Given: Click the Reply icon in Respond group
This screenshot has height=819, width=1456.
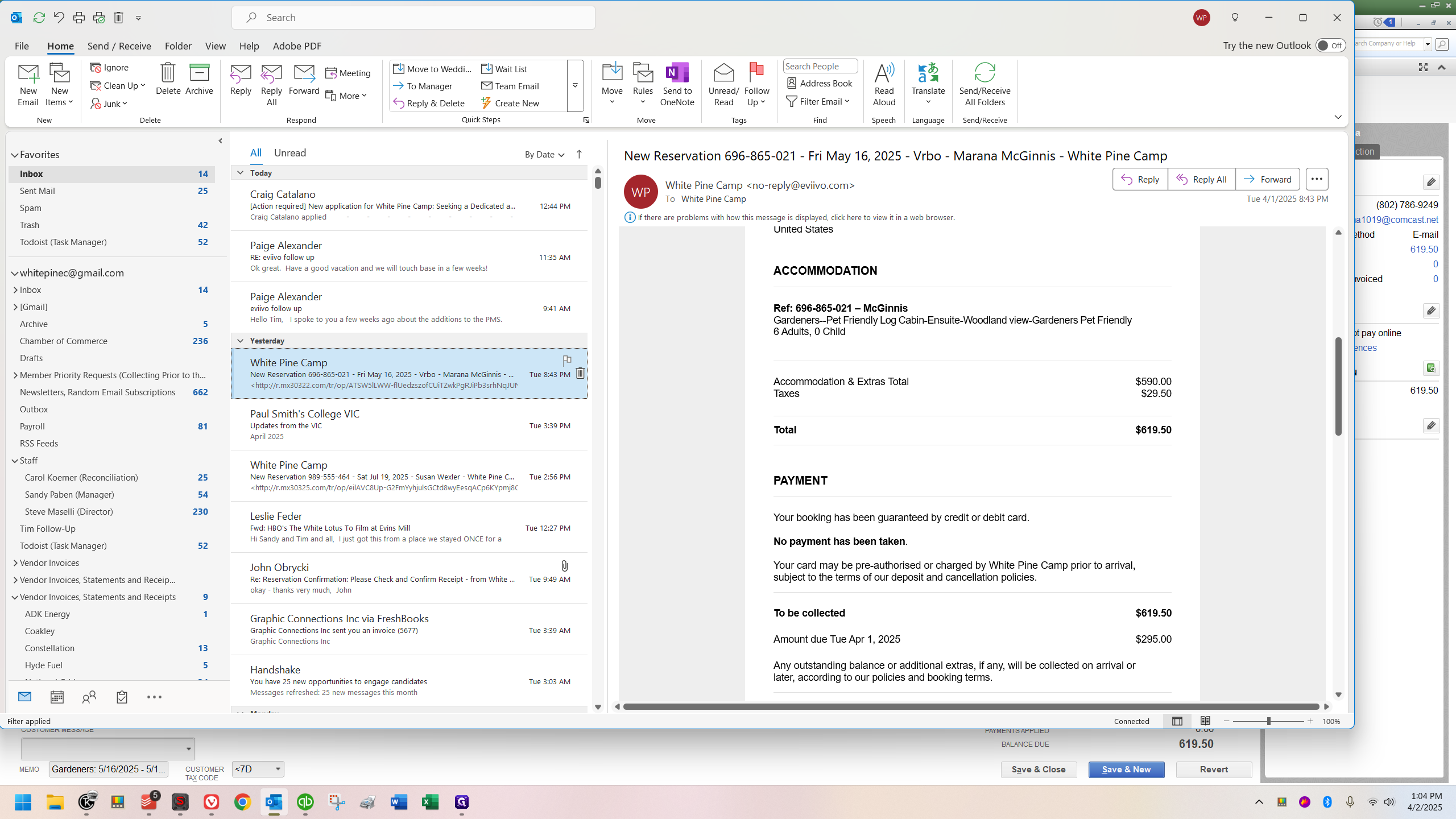Looking at the screenshot, I should tap(241, 79).
